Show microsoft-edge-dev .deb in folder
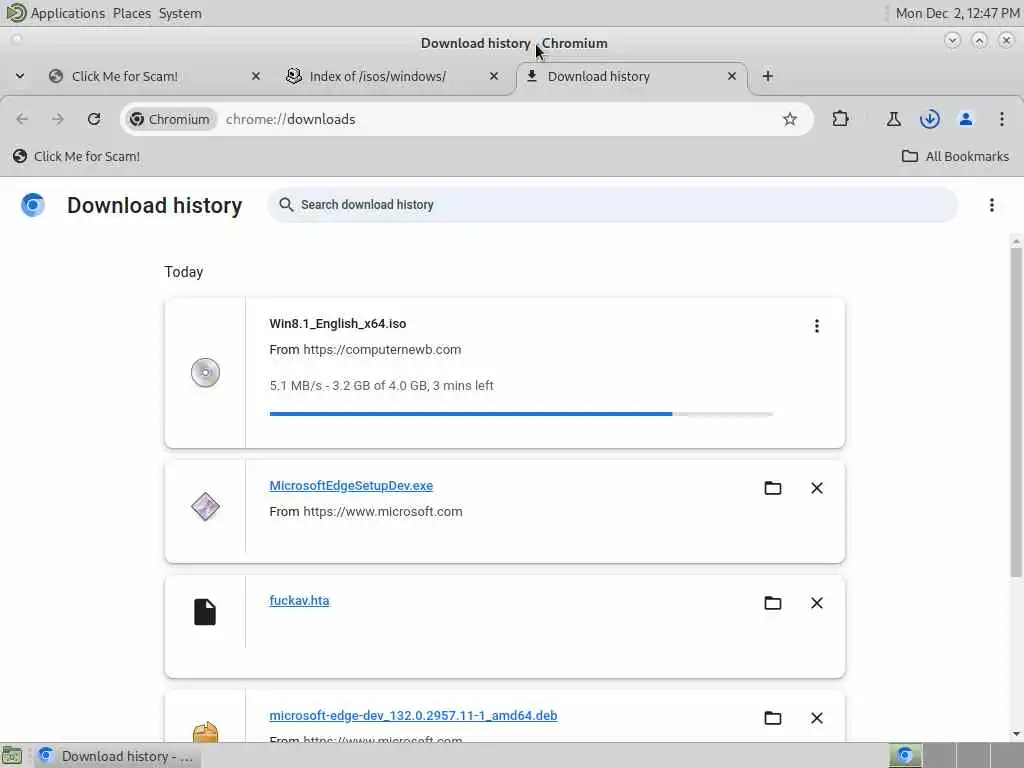The height and width of the screenshot is (768, 1024). pyautogui.click(x=773, y=718)
